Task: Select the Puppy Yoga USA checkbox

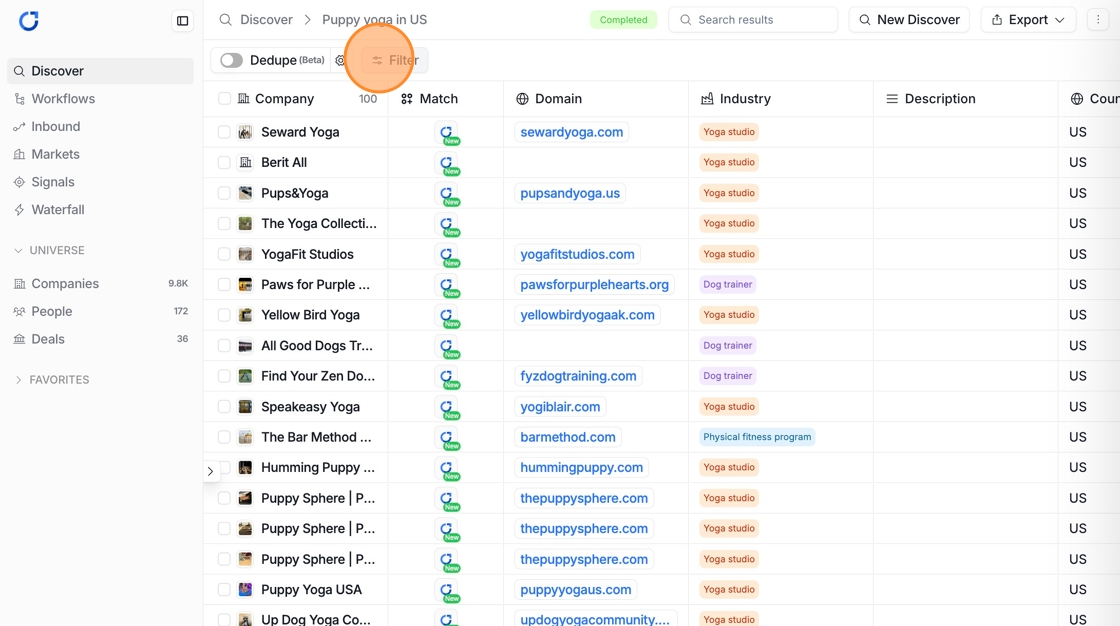Action: (x=224, y=590)
